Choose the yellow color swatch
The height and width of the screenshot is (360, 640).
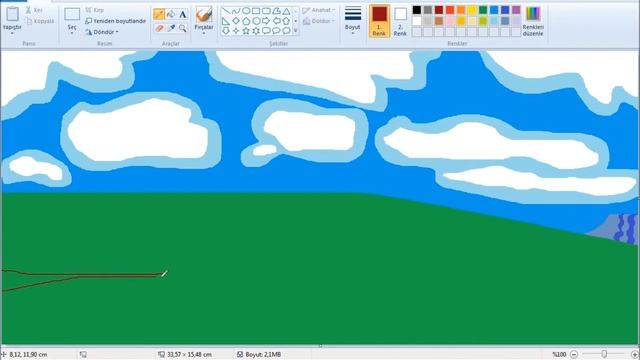click(472, 10)
